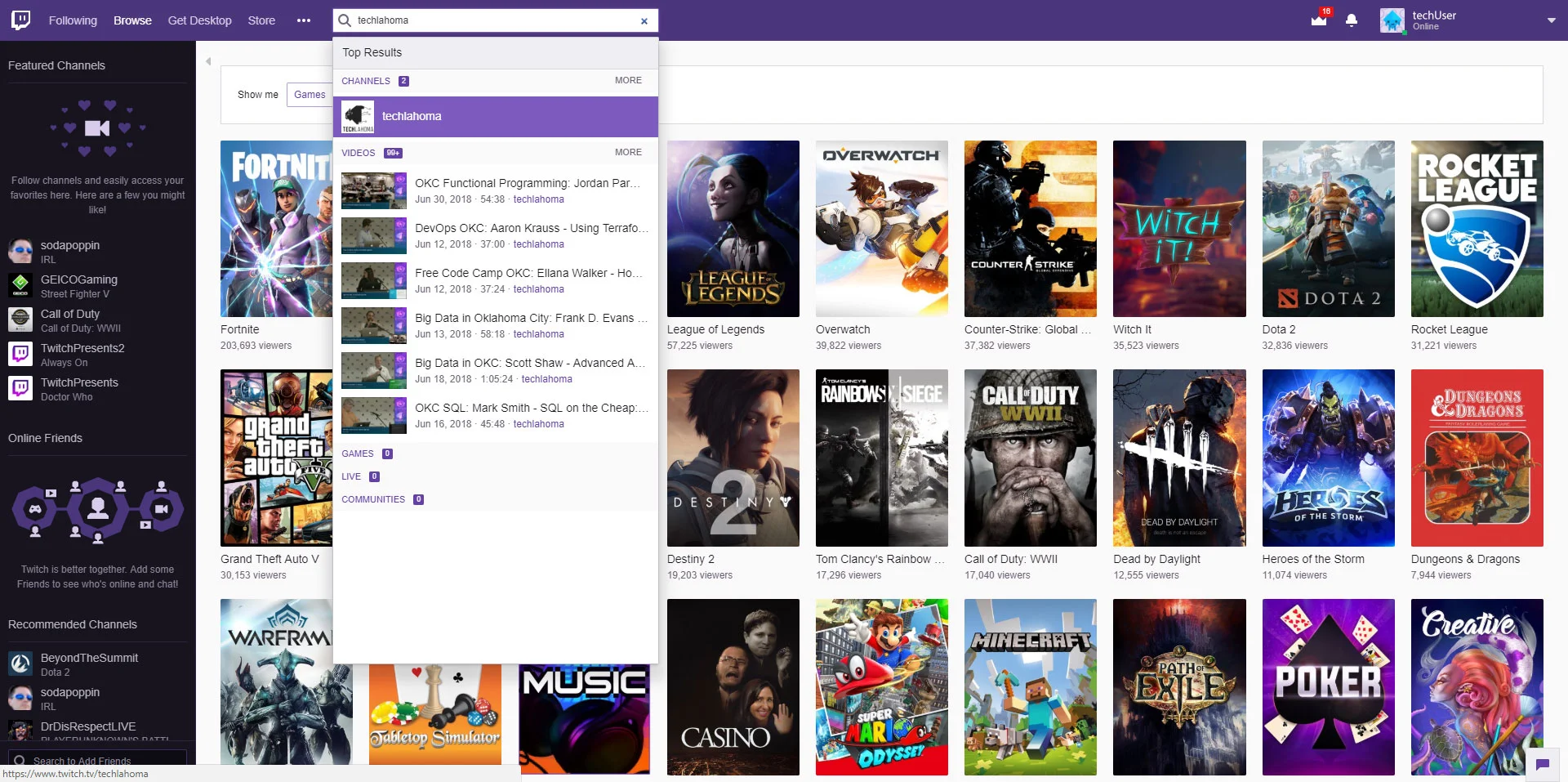Open the more options ellipsis menu
Image resolution: width=1568 pixels, height=782 pixels.
pos(304,20)
